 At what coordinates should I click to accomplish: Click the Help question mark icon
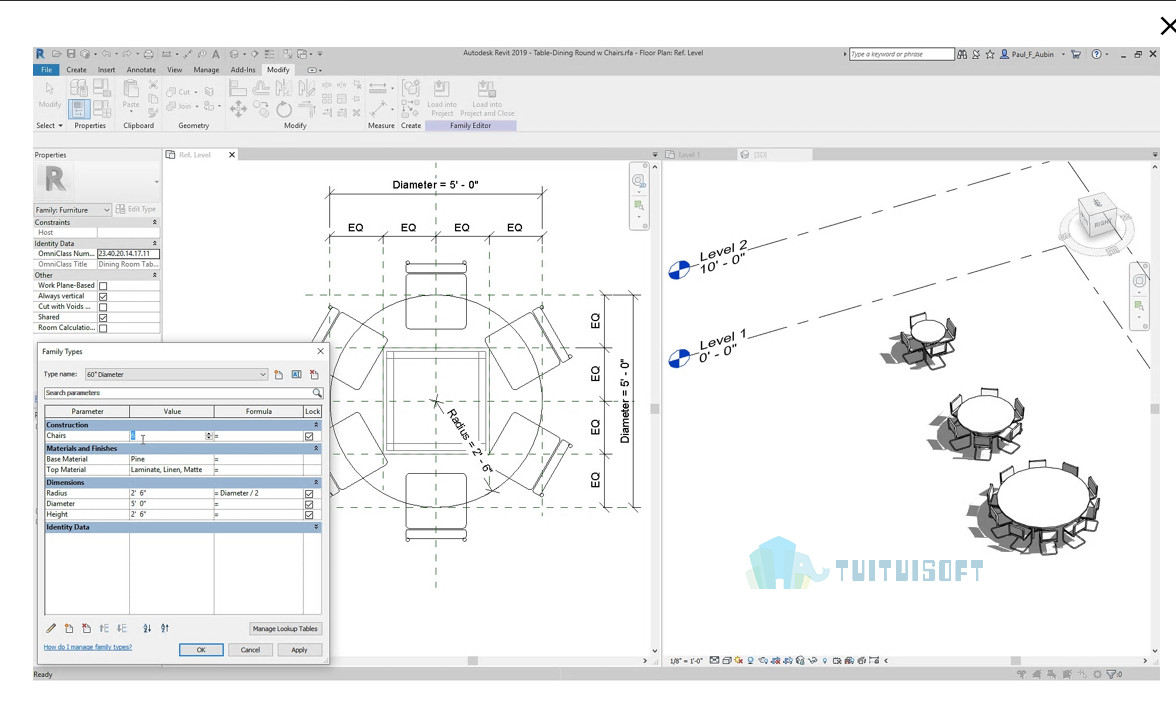(x=1096, y=54)
